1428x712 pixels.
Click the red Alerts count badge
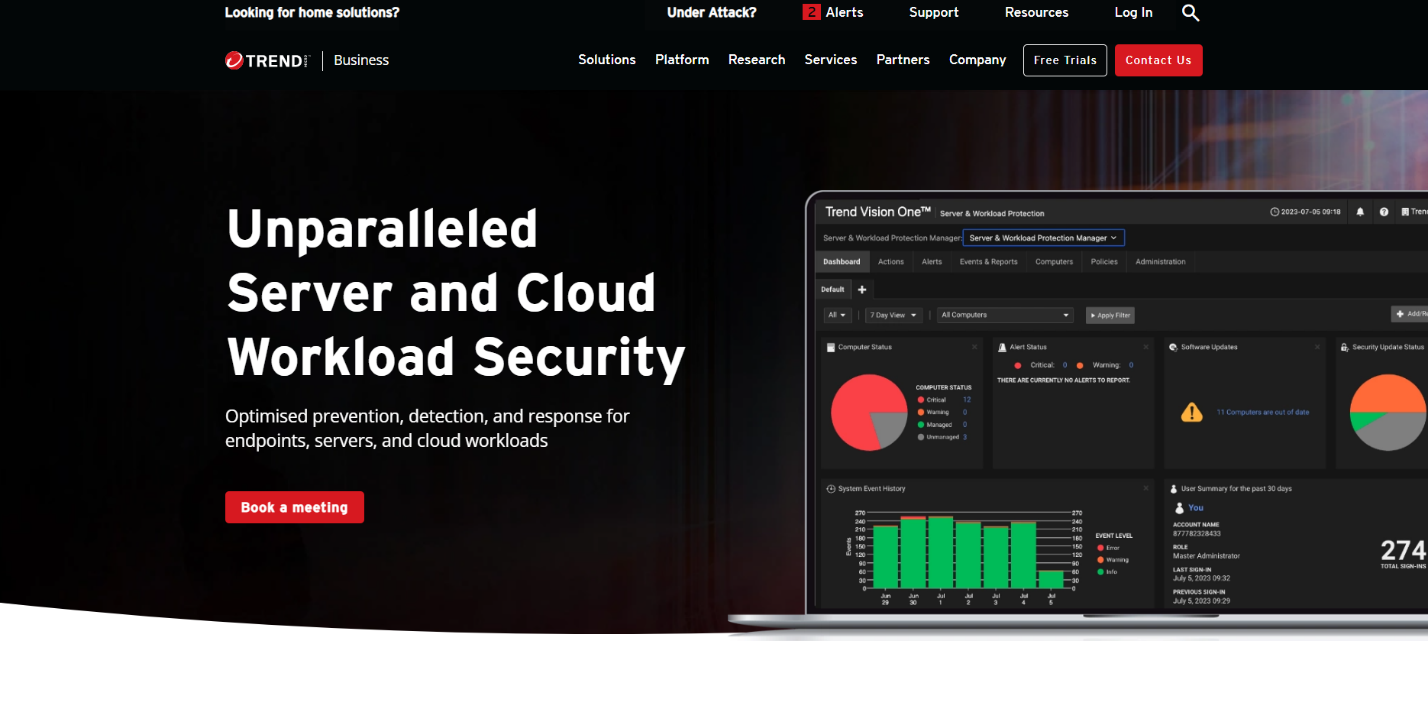(811, 13)
